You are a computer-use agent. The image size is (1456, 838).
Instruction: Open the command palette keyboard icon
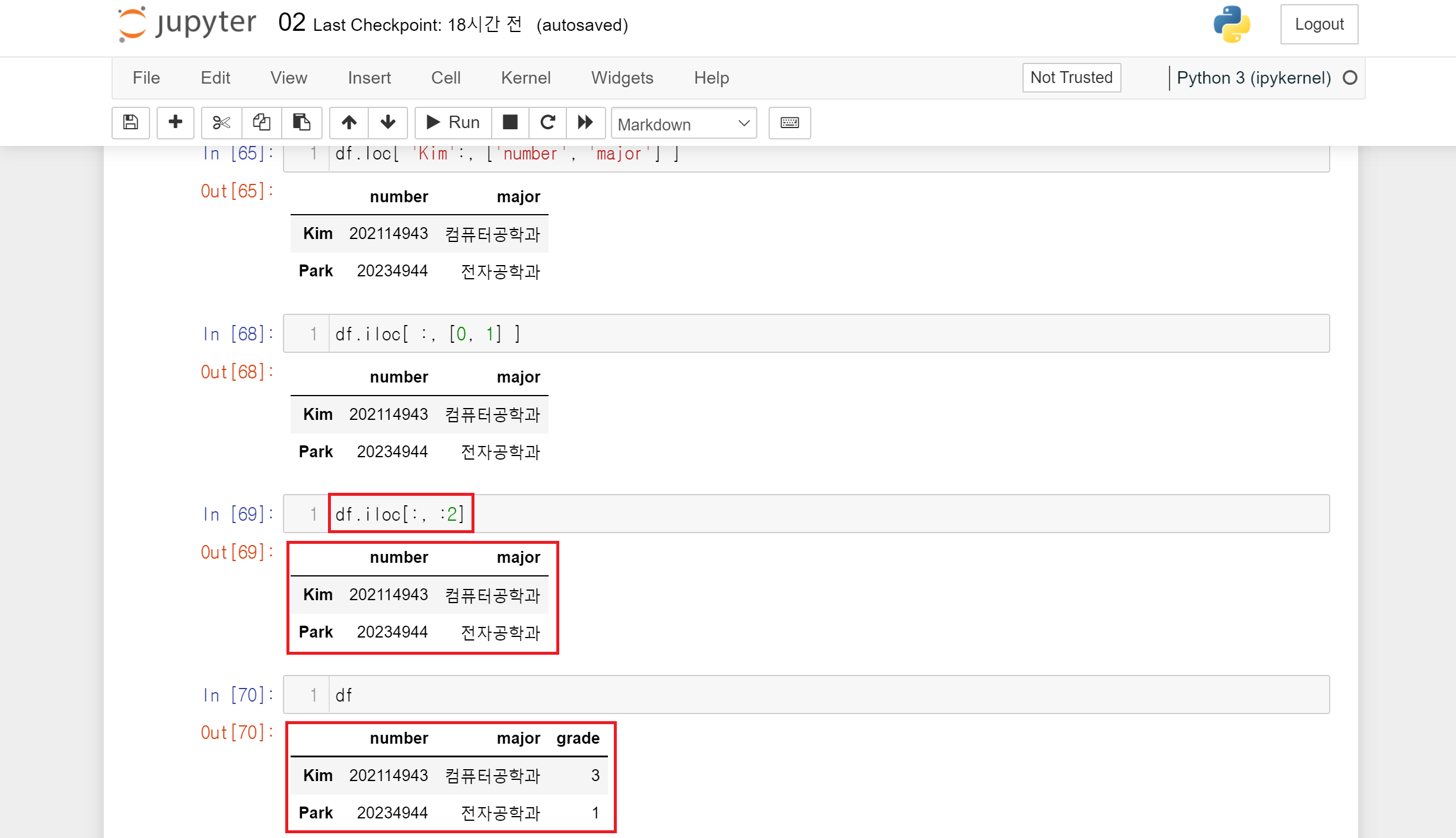pyautogui.click(x=789, y=123)
